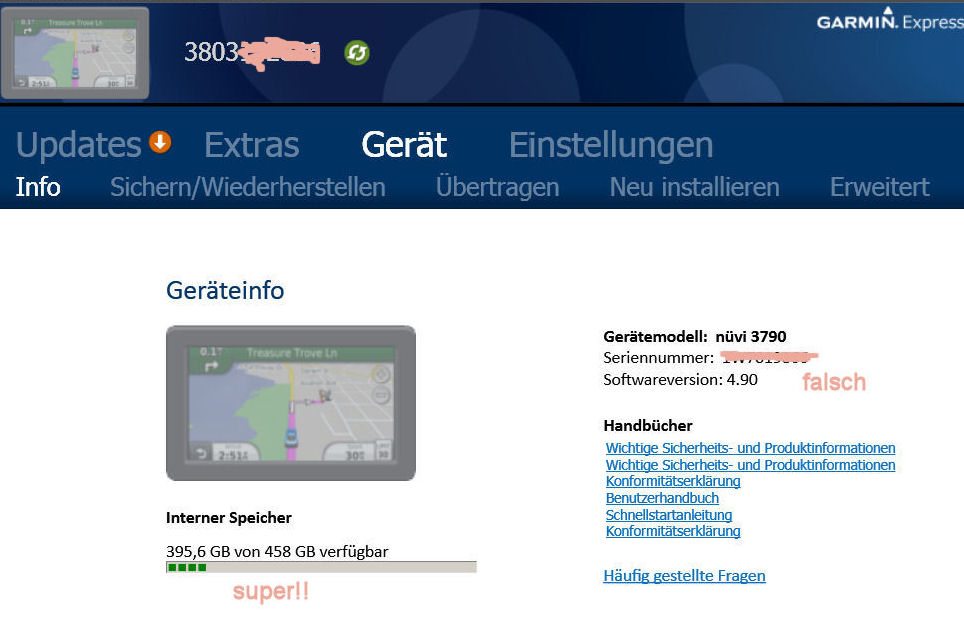Viewport: 964px width, 629px height.
Task: Open first Wichtige Sicherheits- und Produktinformationen link
Action: tap(750, 448)
